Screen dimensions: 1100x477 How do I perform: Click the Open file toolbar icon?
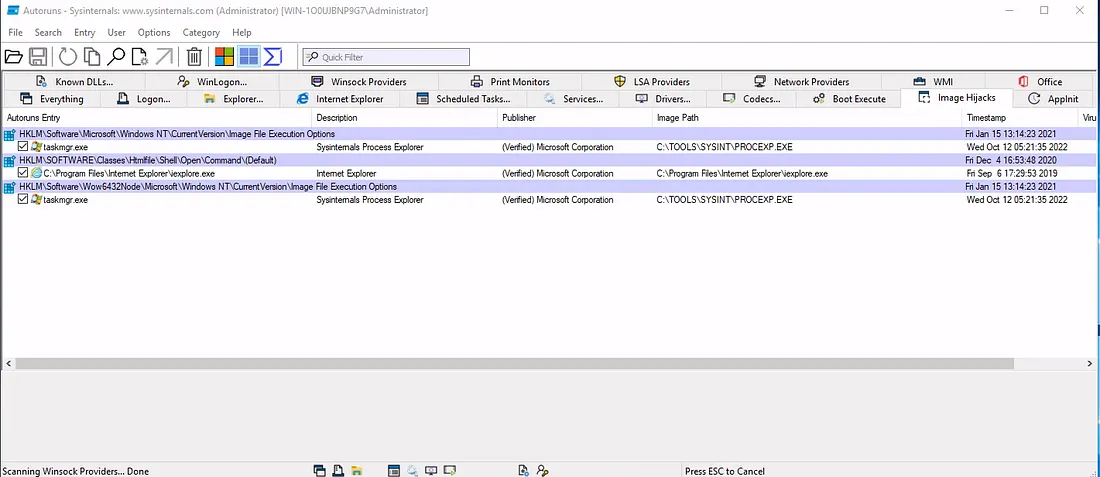[14, 57]
